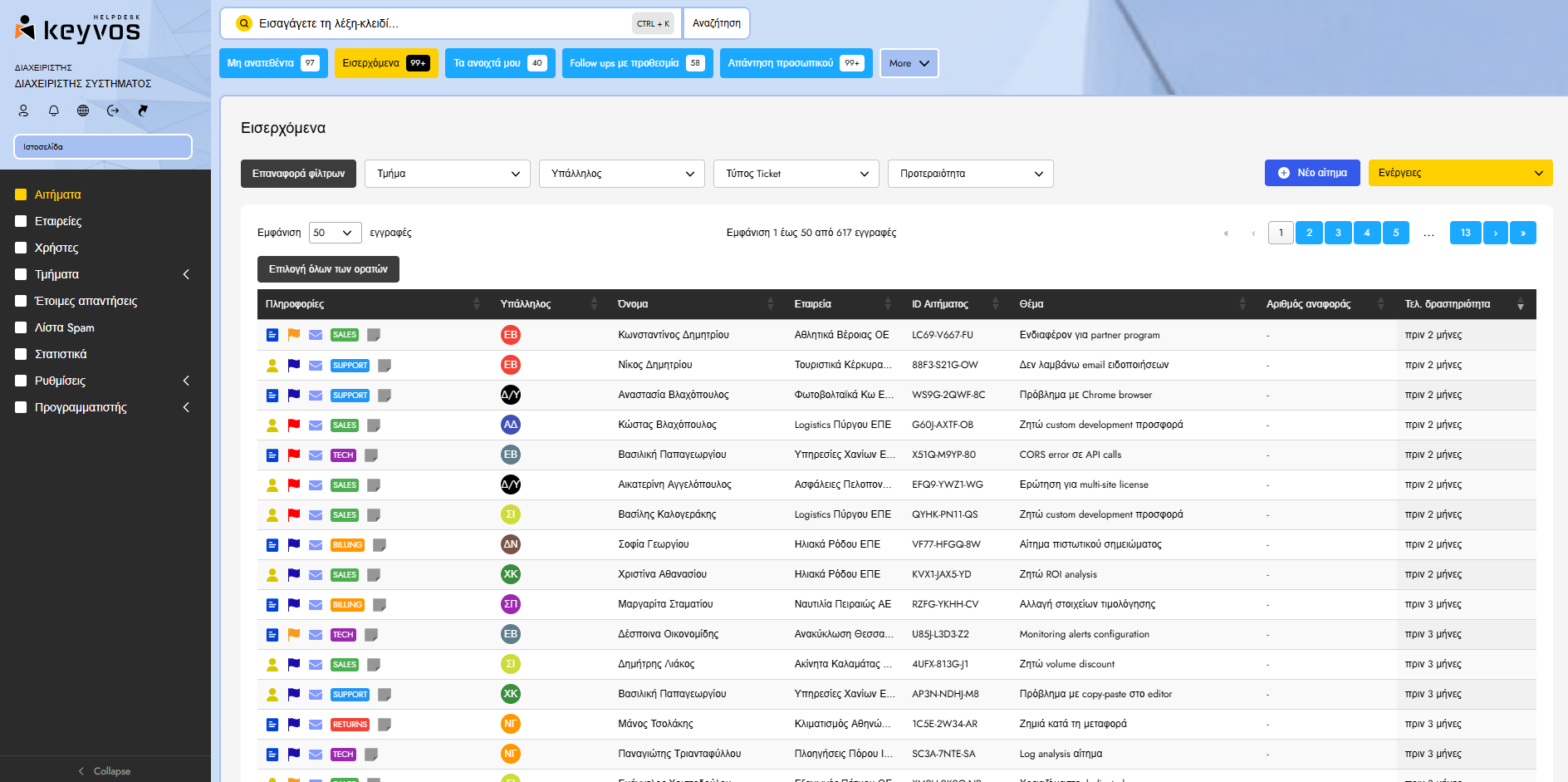Switch to Μη ανατεθέντα queue tab
This screenshot has height=782, width=1568.
[x=273, y=63]
